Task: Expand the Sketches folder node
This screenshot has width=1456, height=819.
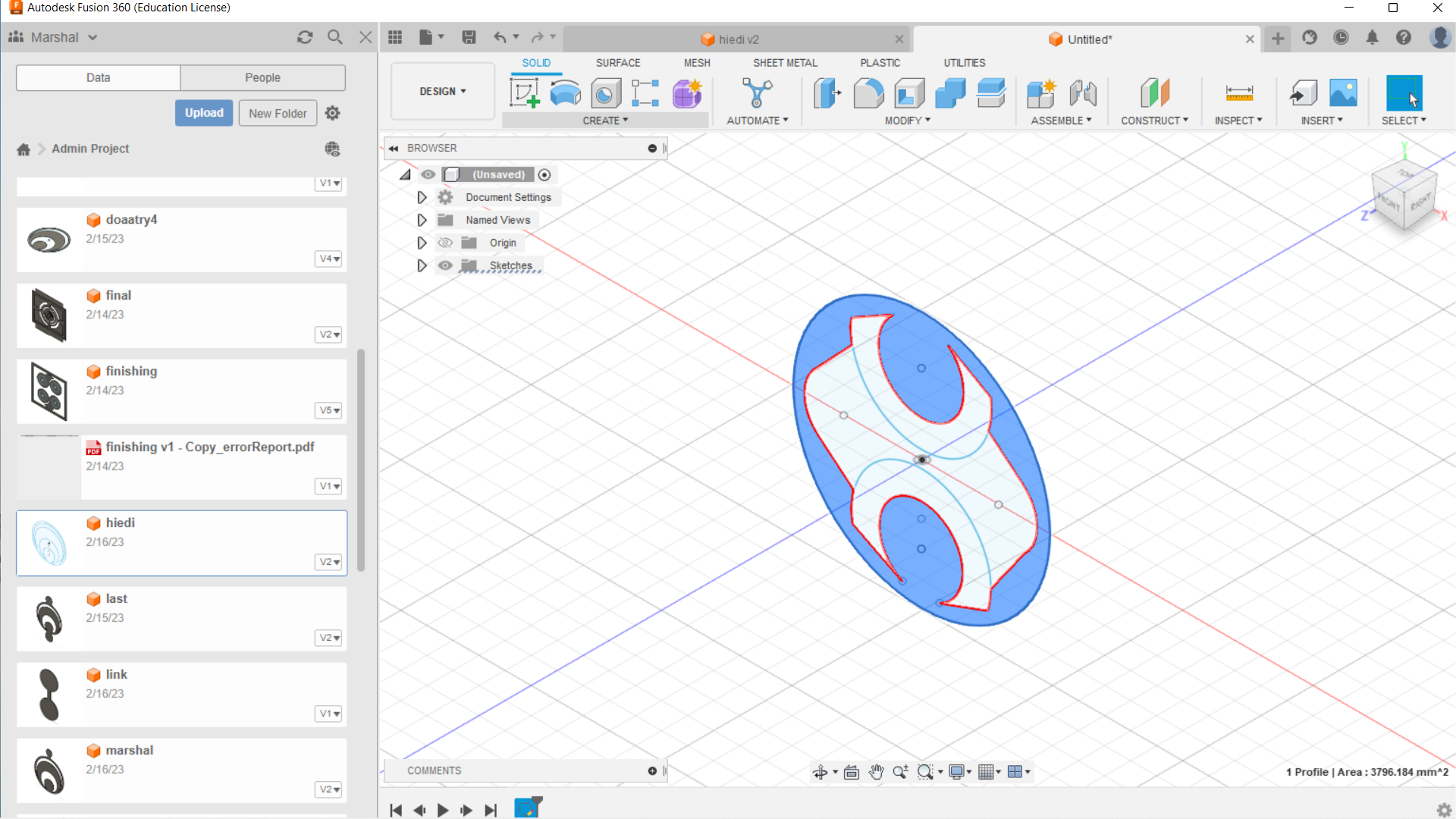Action: (422, 265)
